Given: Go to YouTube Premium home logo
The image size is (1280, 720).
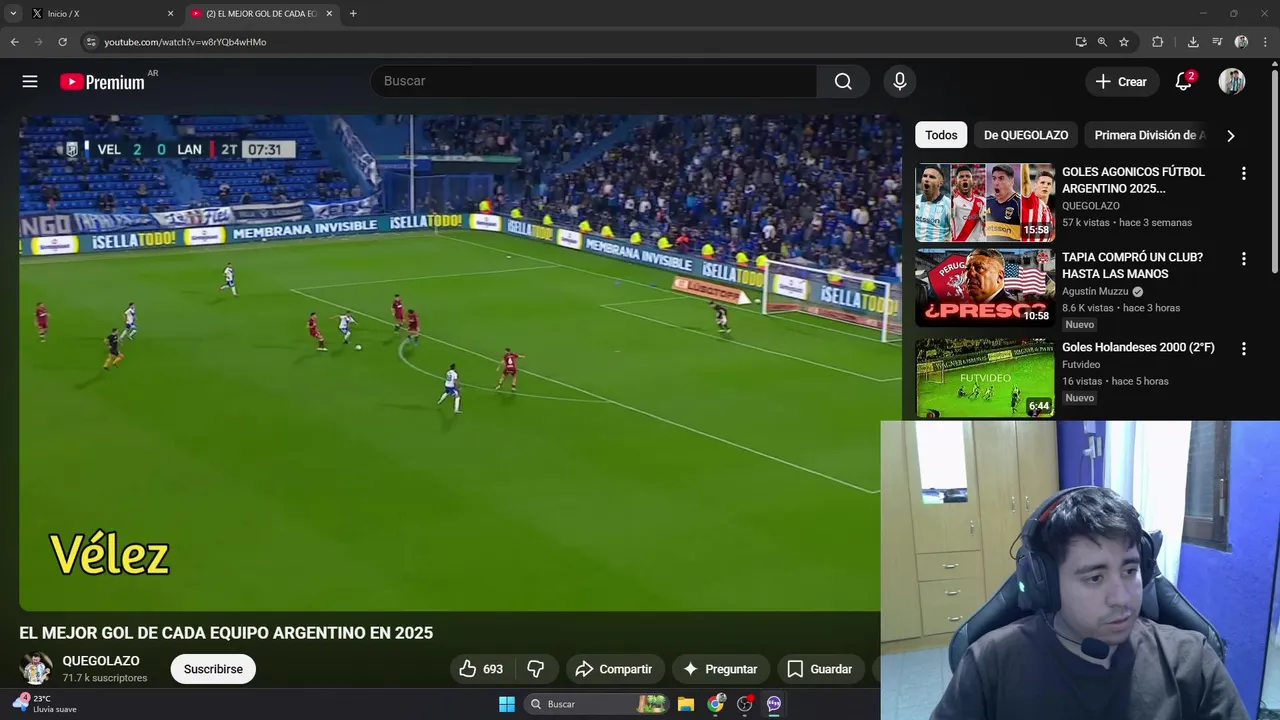Looking at the screenshot, I should pos(102,82).
